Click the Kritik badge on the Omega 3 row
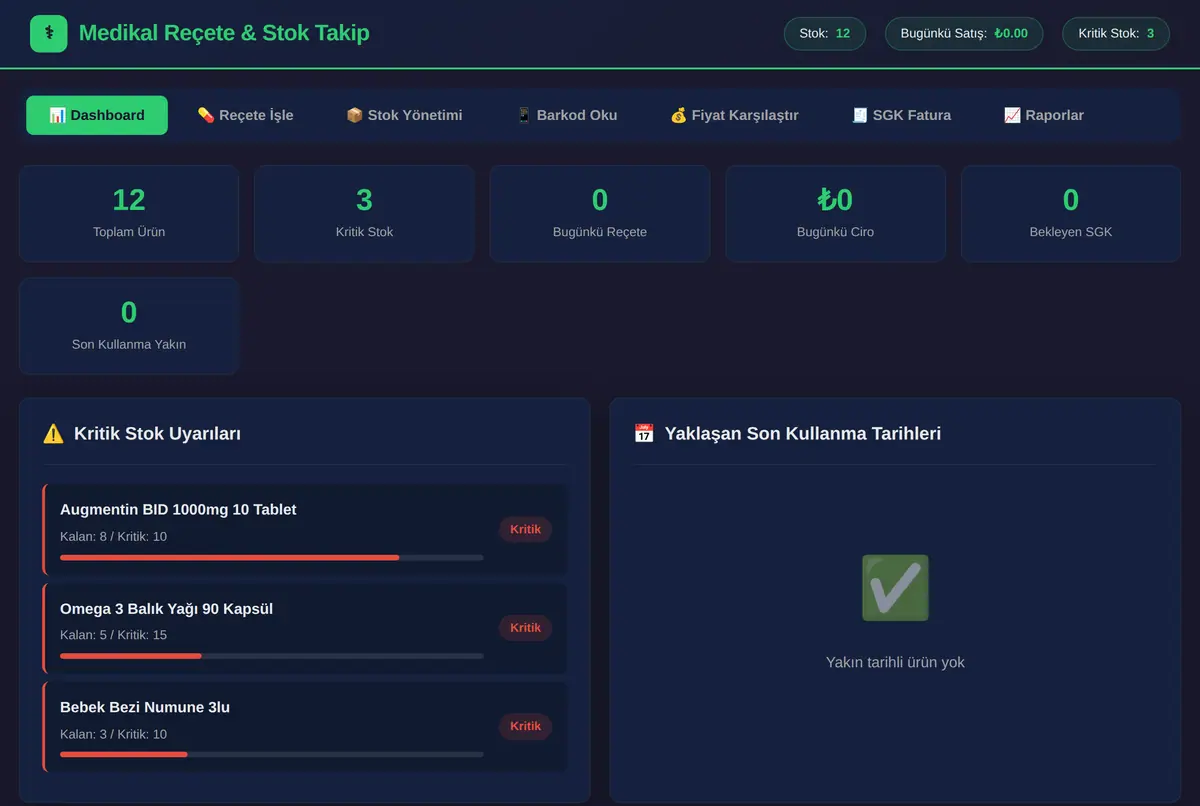 [525, 628]
